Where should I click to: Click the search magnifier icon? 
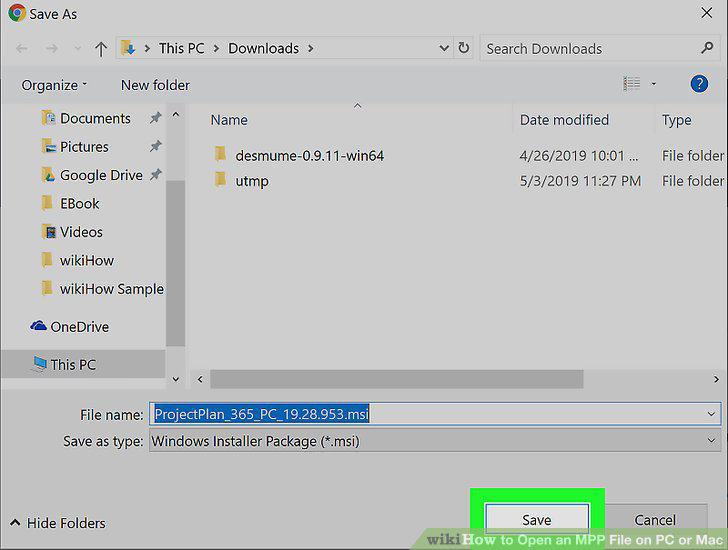pyautogui.click(x=707, y=47)
